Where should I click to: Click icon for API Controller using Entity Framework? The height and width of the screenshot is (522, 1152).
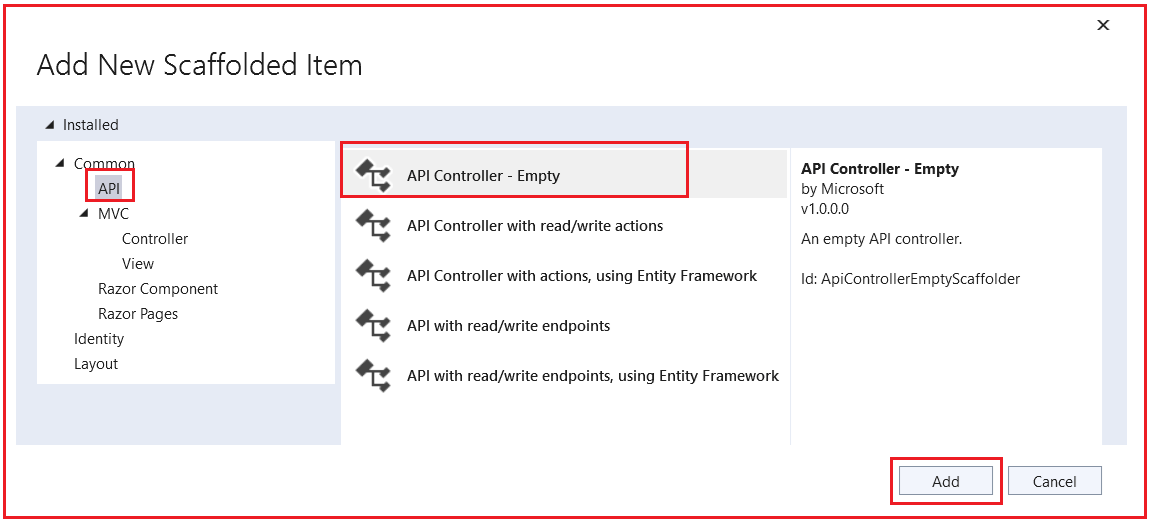point(373,276)
